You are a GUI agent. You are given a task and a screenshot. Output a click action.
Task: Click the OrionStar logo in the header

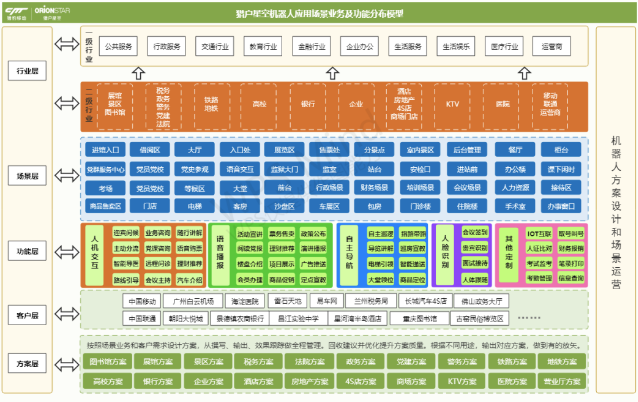[52, 13]
